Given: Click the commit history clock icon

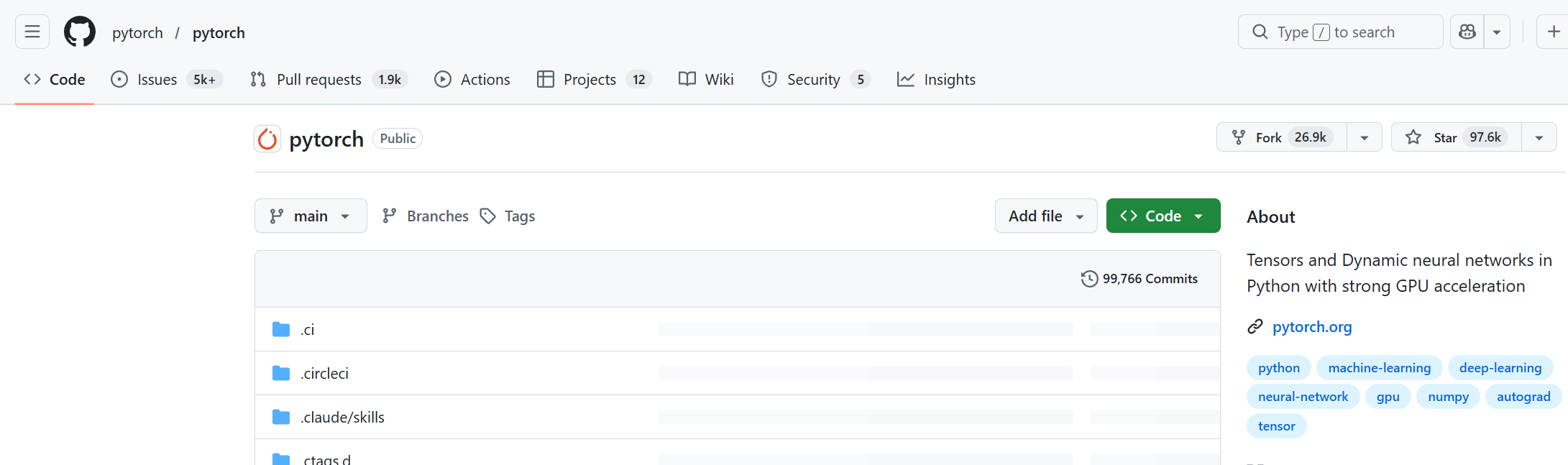Looking at the screenshot, I should (1089, 279).
